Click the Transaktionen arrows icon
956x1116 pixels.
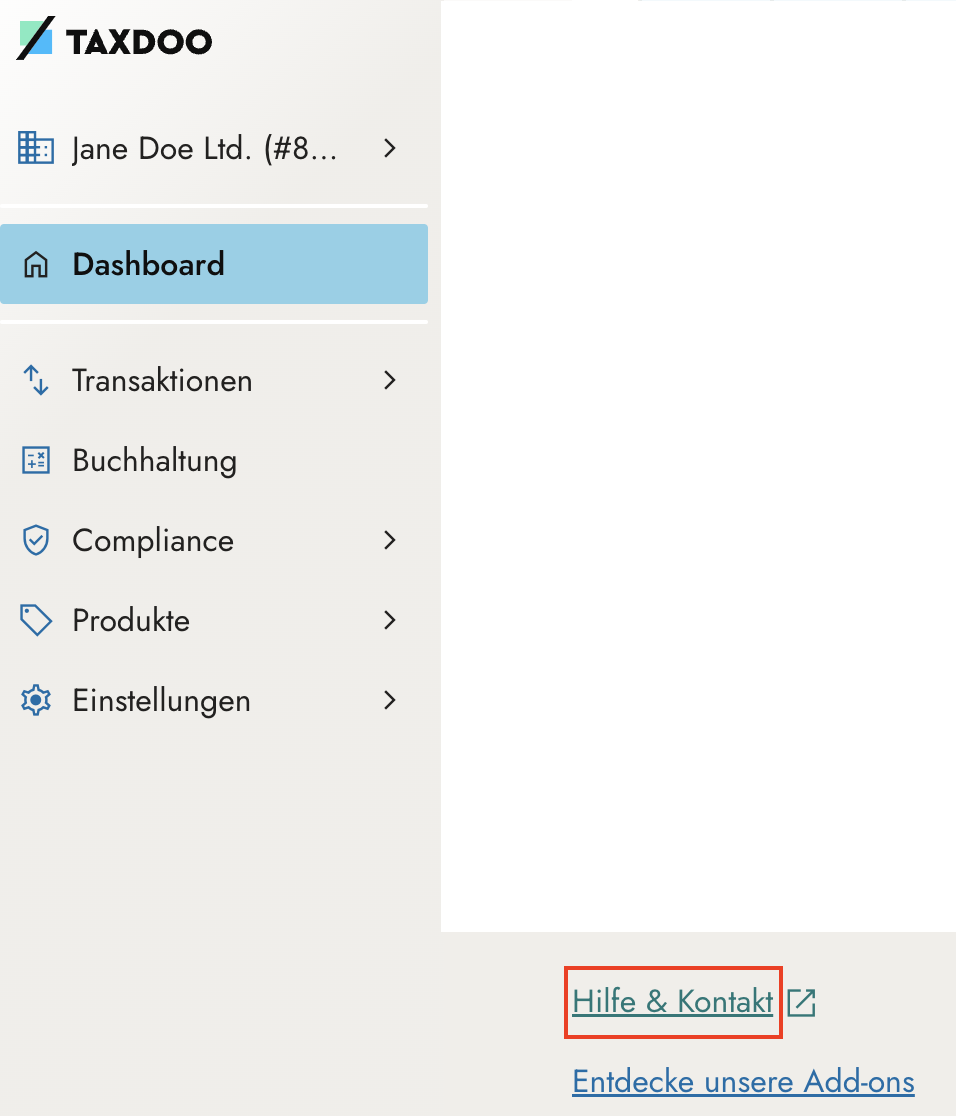tap(36, 380)
